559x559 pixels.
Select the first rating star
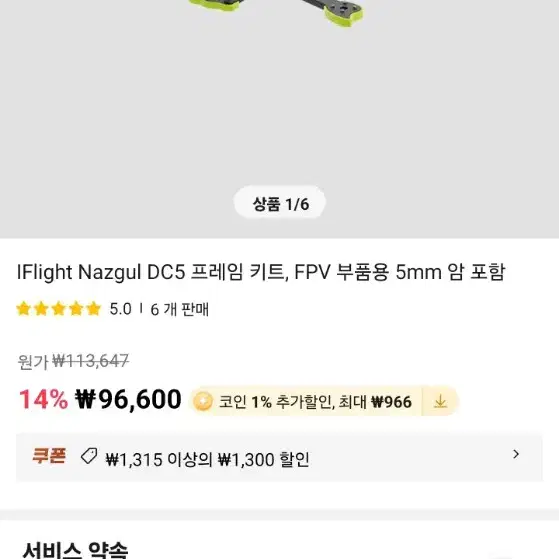click(24, 309)
